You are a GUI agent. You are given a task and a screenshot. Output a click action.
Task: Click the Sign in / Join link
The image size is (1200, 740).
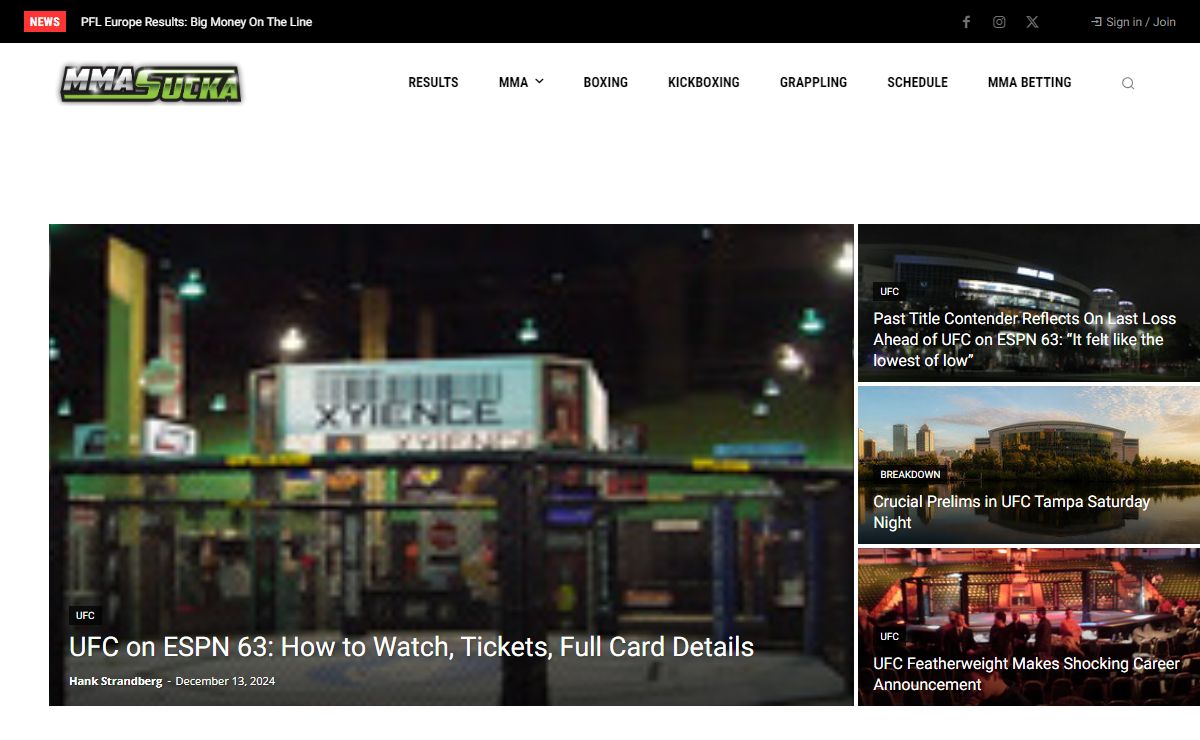[1141, 22]
